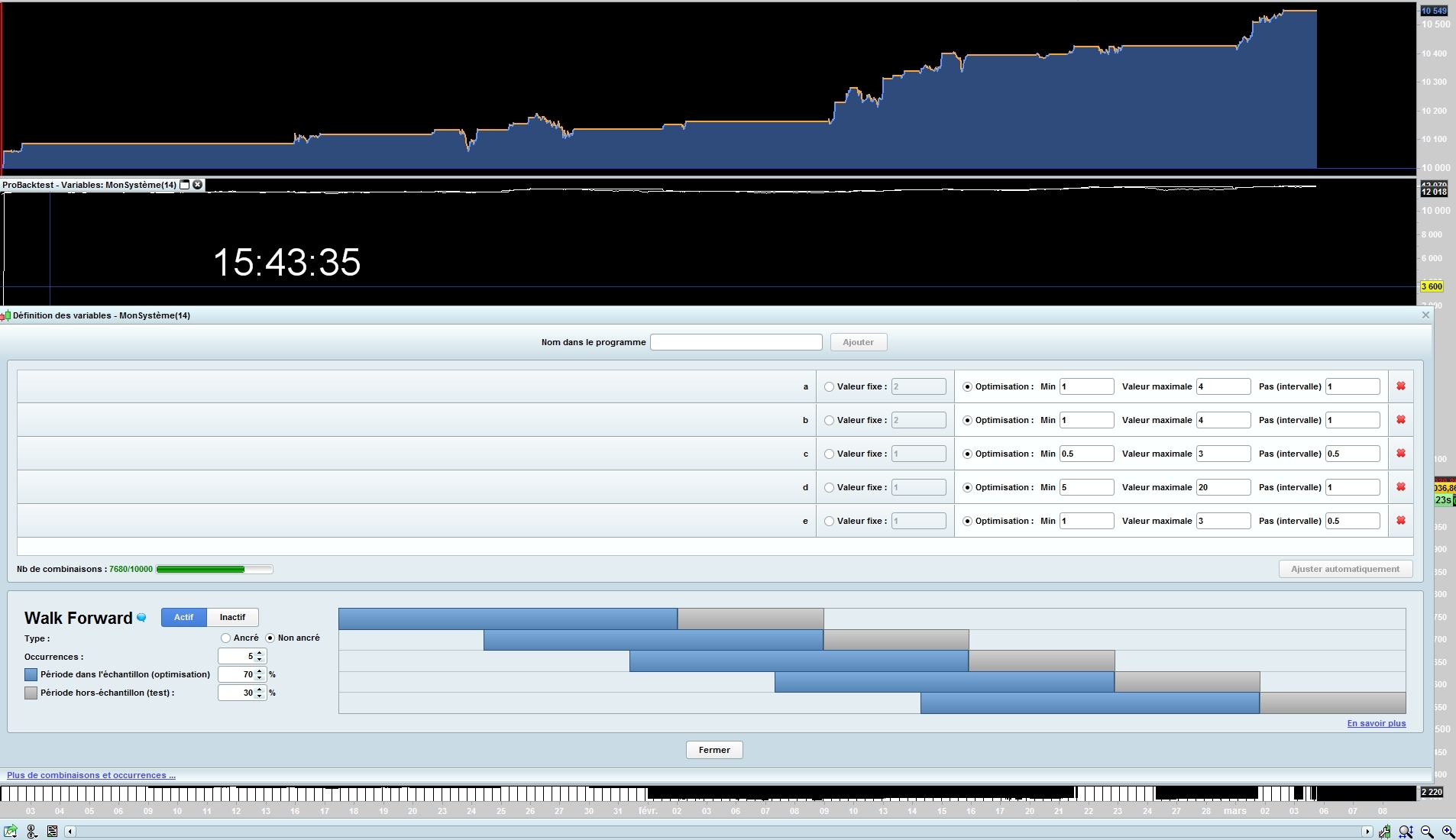Click the combinations count progress bar
This screenshot has height=840, width=1456.
pyautogui.click(x=215, y=569)
